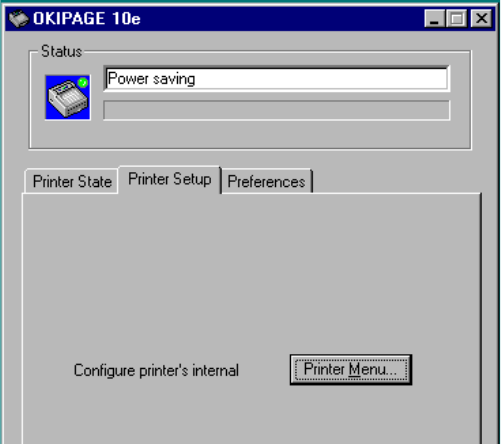Open the Preferences tab
This screenshot has height=444, width=501.
[266, 181]
